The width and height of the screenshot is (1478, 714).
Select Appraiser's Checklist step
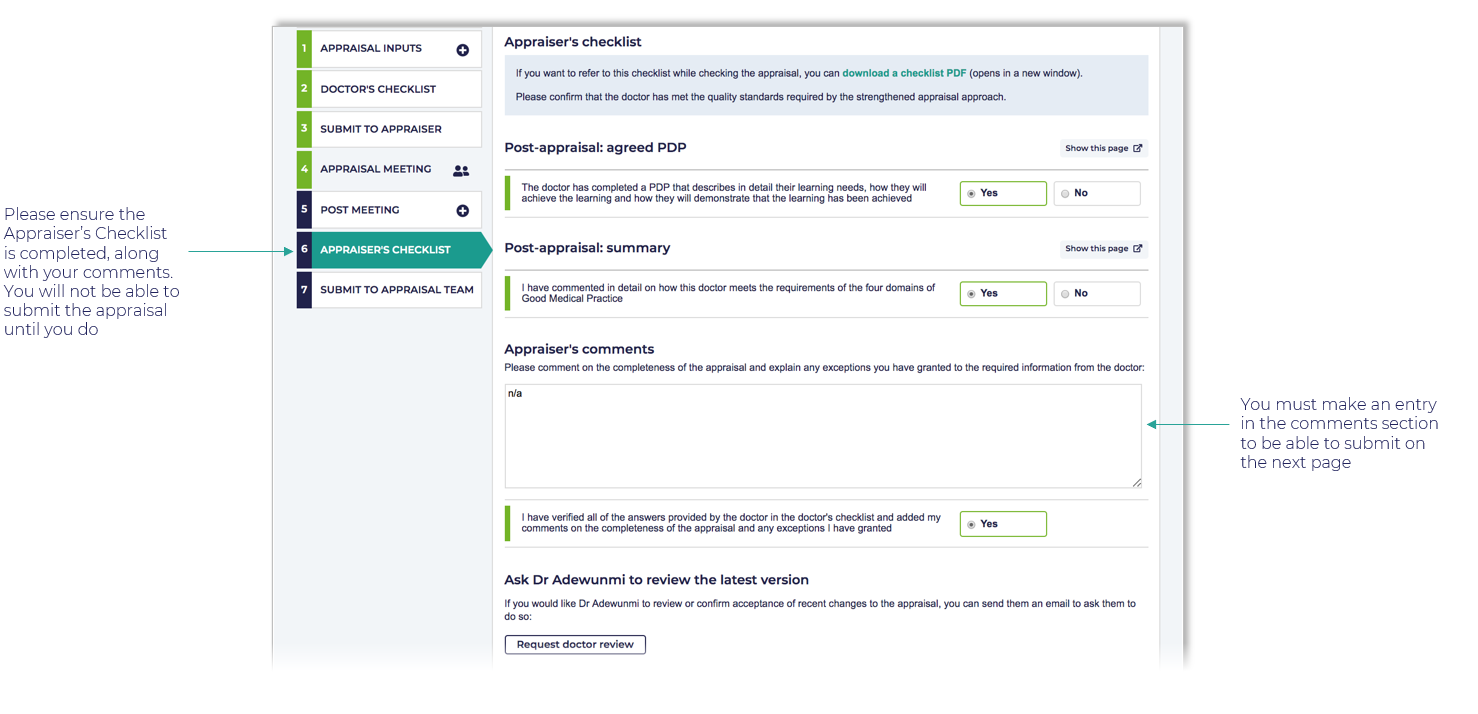(385, 250)
